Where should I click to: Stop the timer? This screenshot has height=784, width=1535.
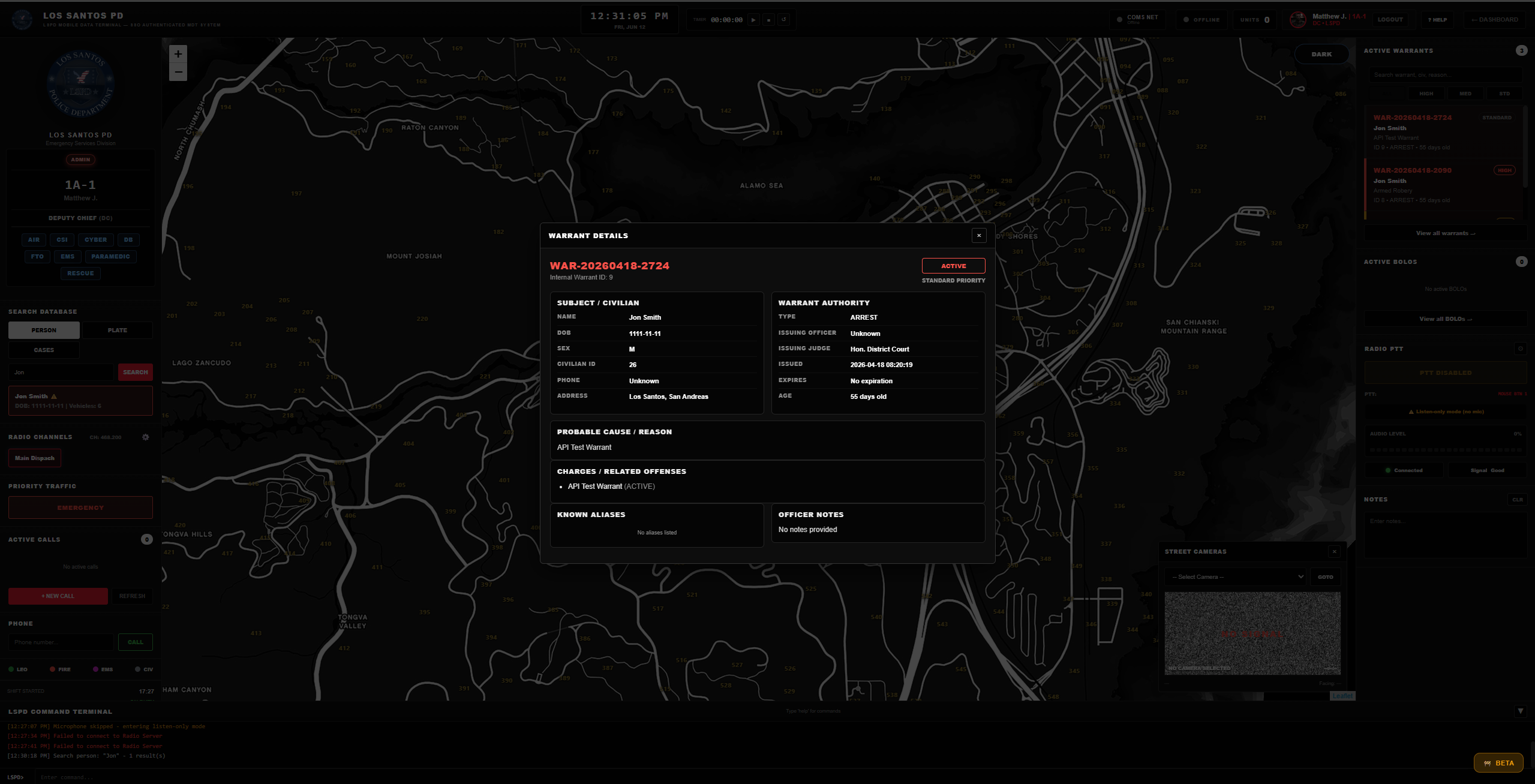(x=769, y=20)
